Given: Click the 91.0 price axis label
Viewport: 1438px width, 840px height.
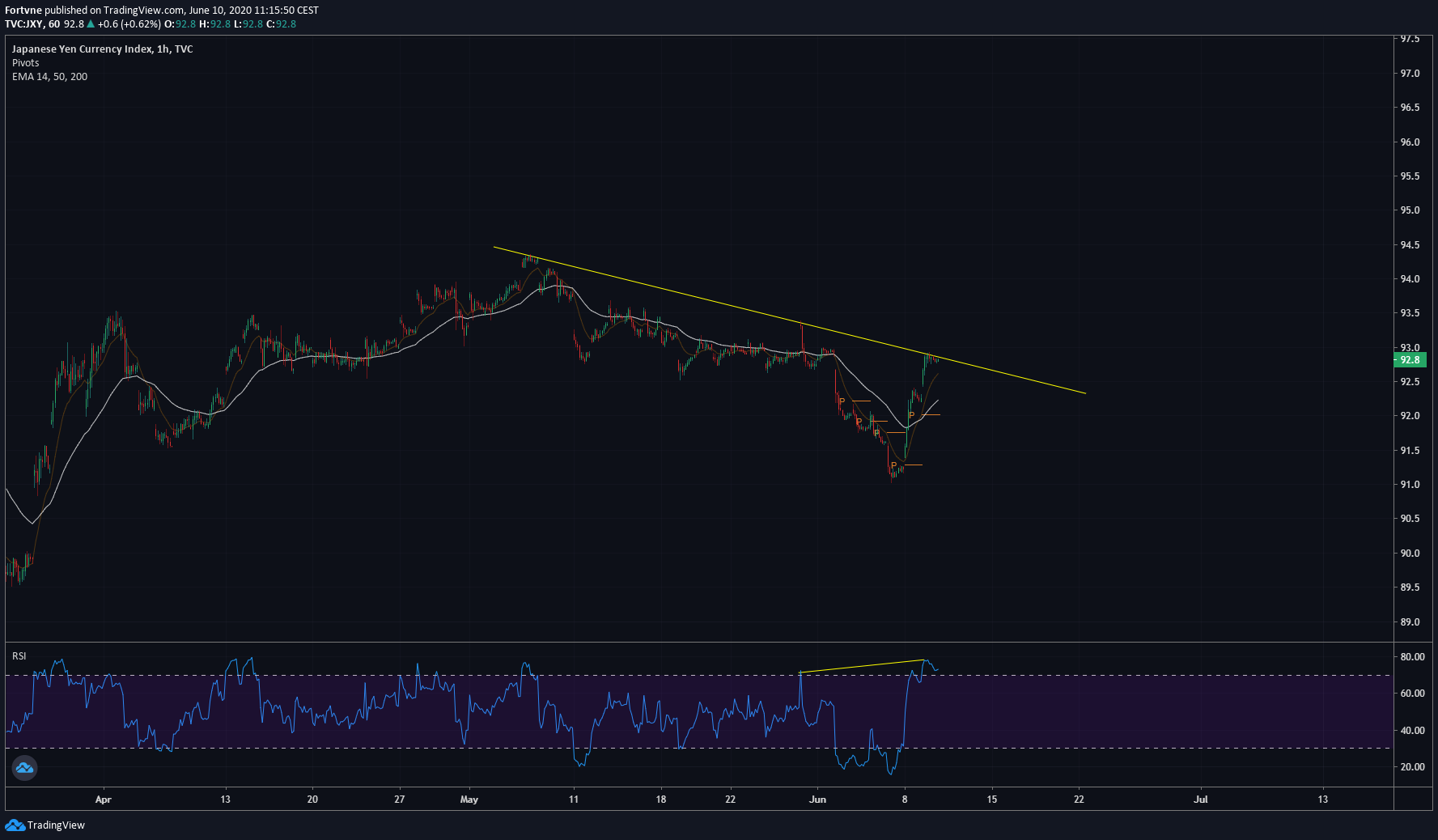Looking at the screenshot, I should [1410, 485].
